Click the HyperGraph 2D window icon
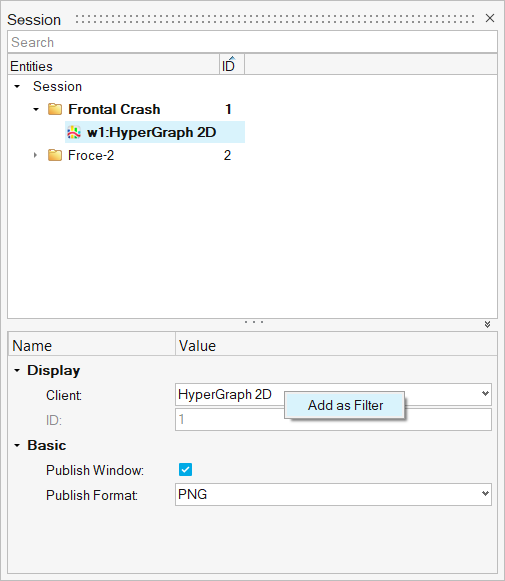Screen dimensions: 505x581 coord(74,132)
